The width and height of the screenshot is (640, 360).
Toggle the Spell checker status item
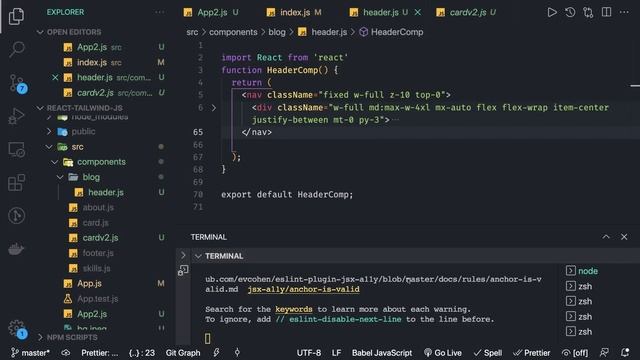click(488, 353)
